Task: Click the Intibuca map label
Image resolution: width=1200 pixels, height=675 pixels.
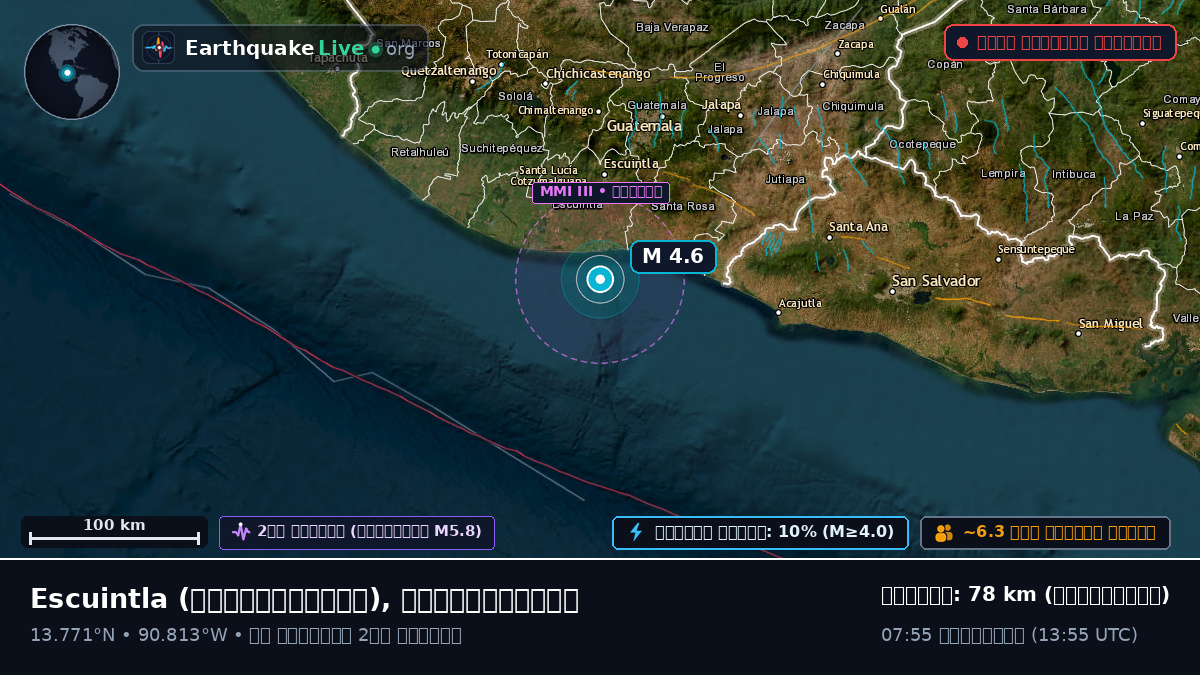Action: click(x=1074, y=174)
